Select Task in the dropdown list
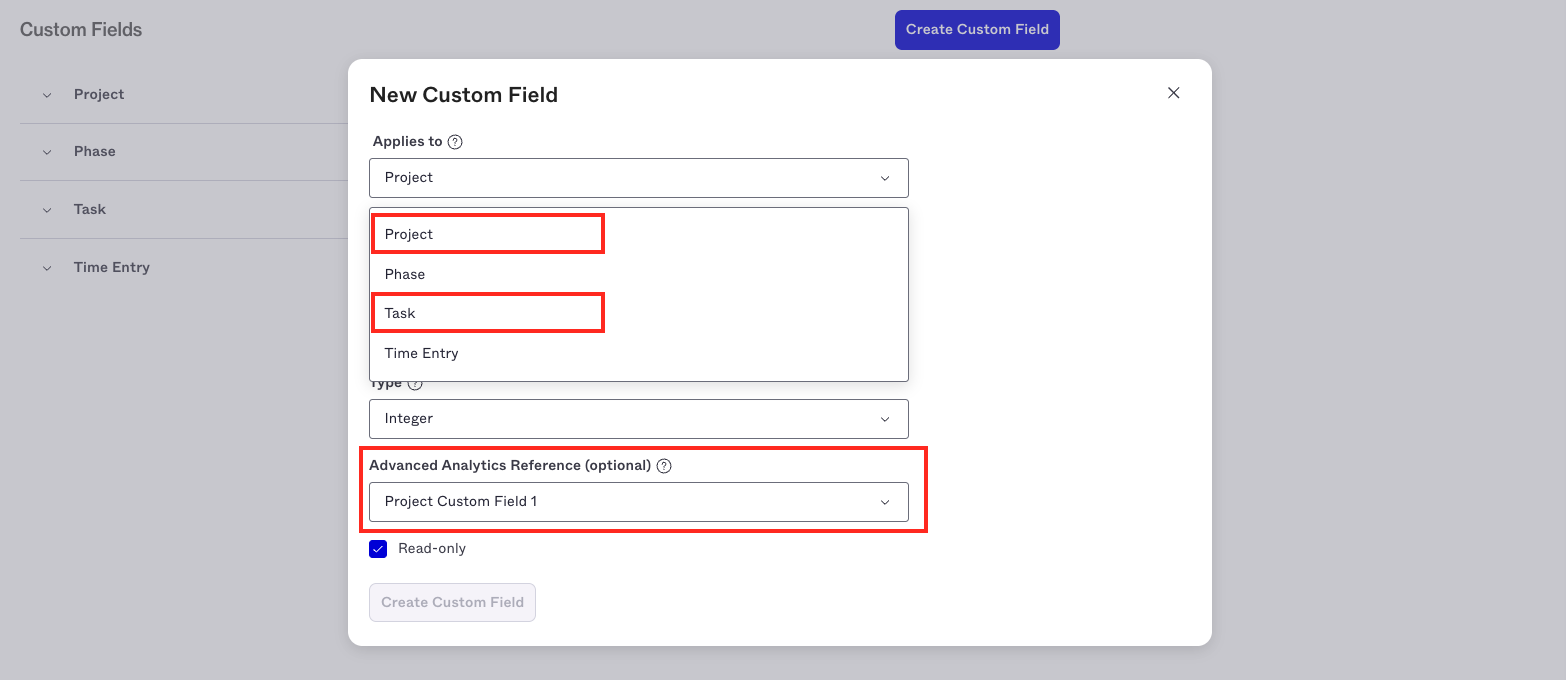Screen dimensions: 1566x680 [639, 313]
